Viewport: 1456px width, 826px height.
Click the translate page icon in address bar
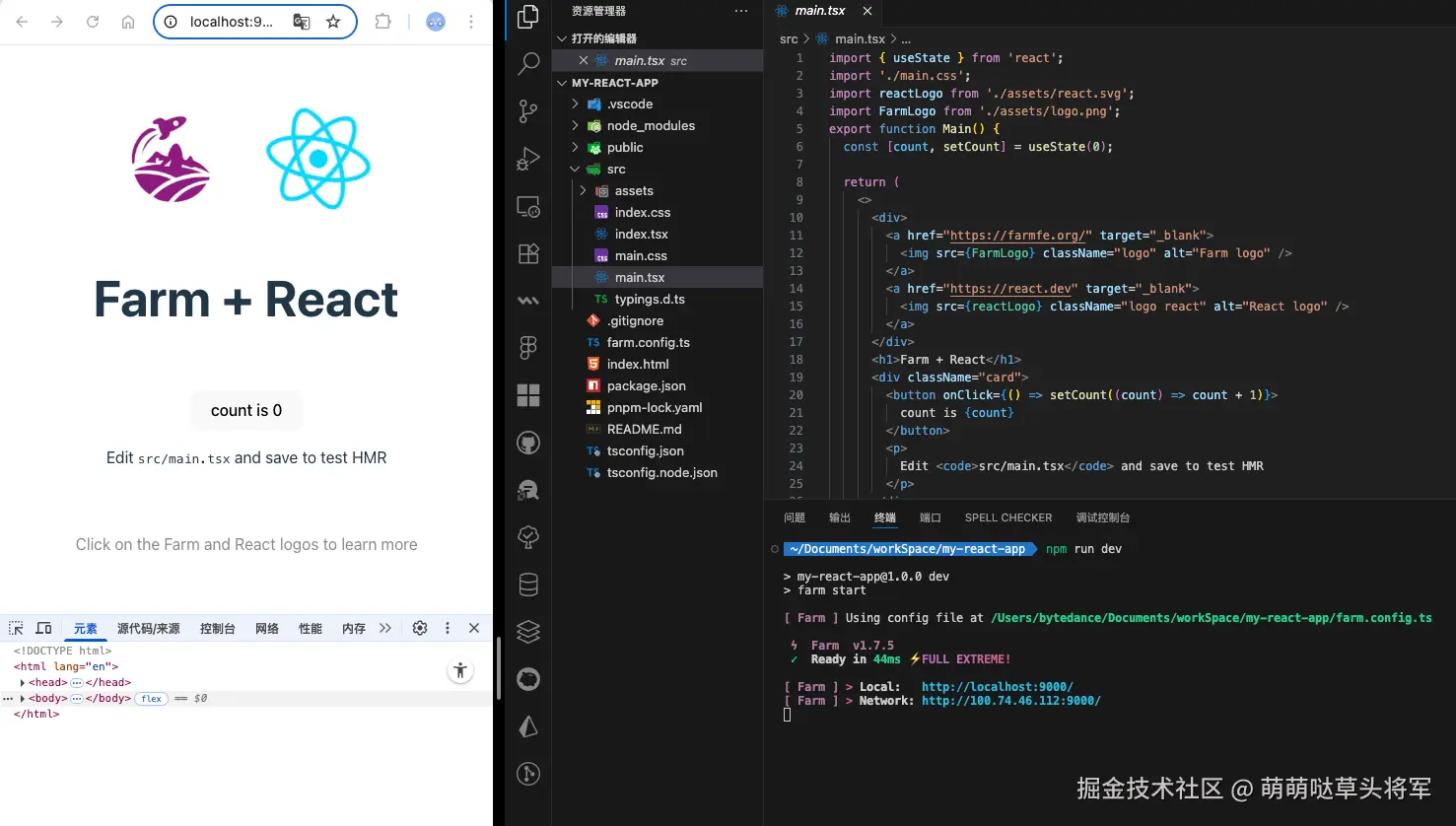click(x=302, y=22)
